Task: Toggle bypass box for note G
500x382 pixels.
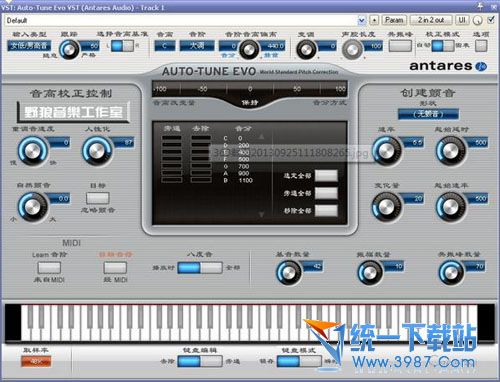Action: 172,166
